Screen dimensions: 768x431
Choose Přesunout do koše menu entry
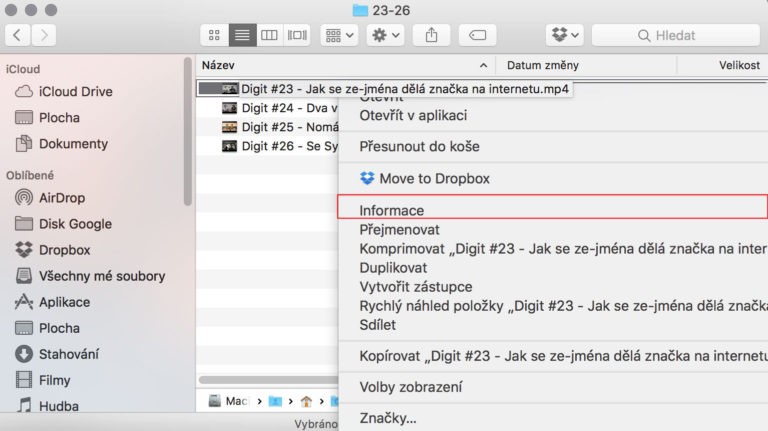[419, 146]
